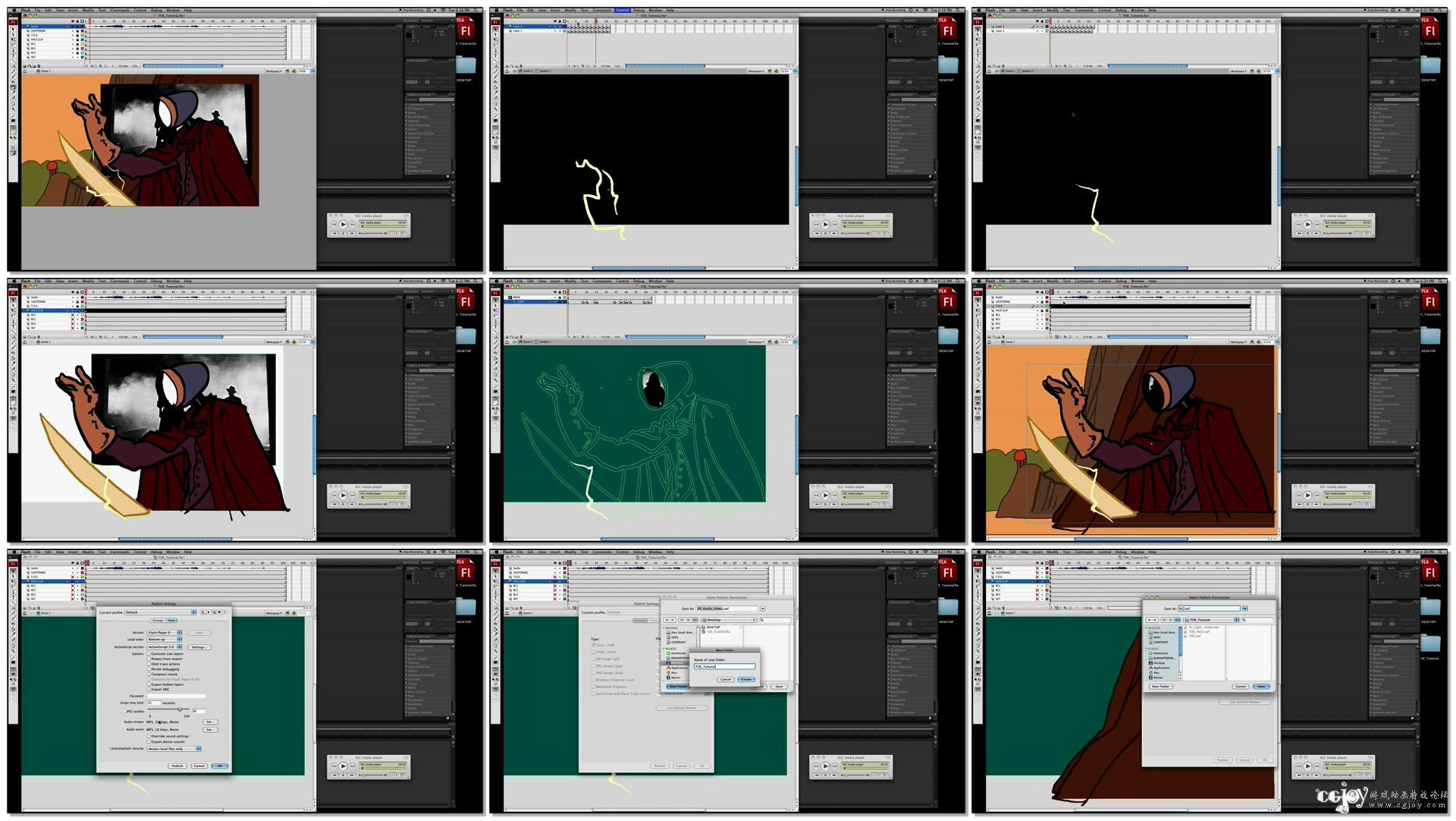This screenshot has width=1456, height=821.
Task: Tick Override sound settings checkbox
Action: pos(149,736)
